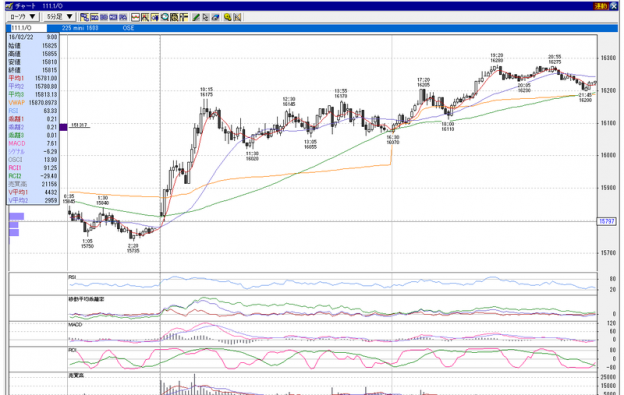This screenshot has height=395, width=624.
Task: Click the chart app icon in title bar
Action: point(10,6)
